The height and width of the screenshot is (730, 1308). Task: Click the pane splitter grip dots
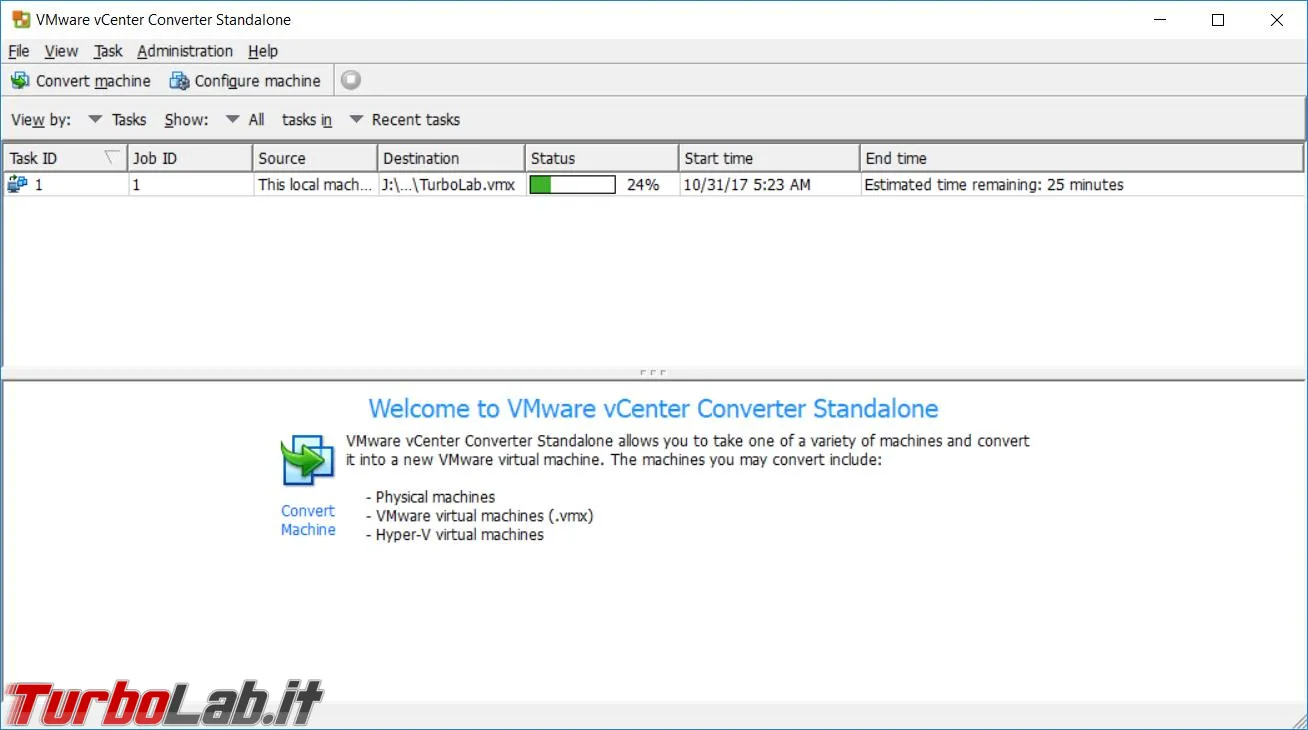653,373
